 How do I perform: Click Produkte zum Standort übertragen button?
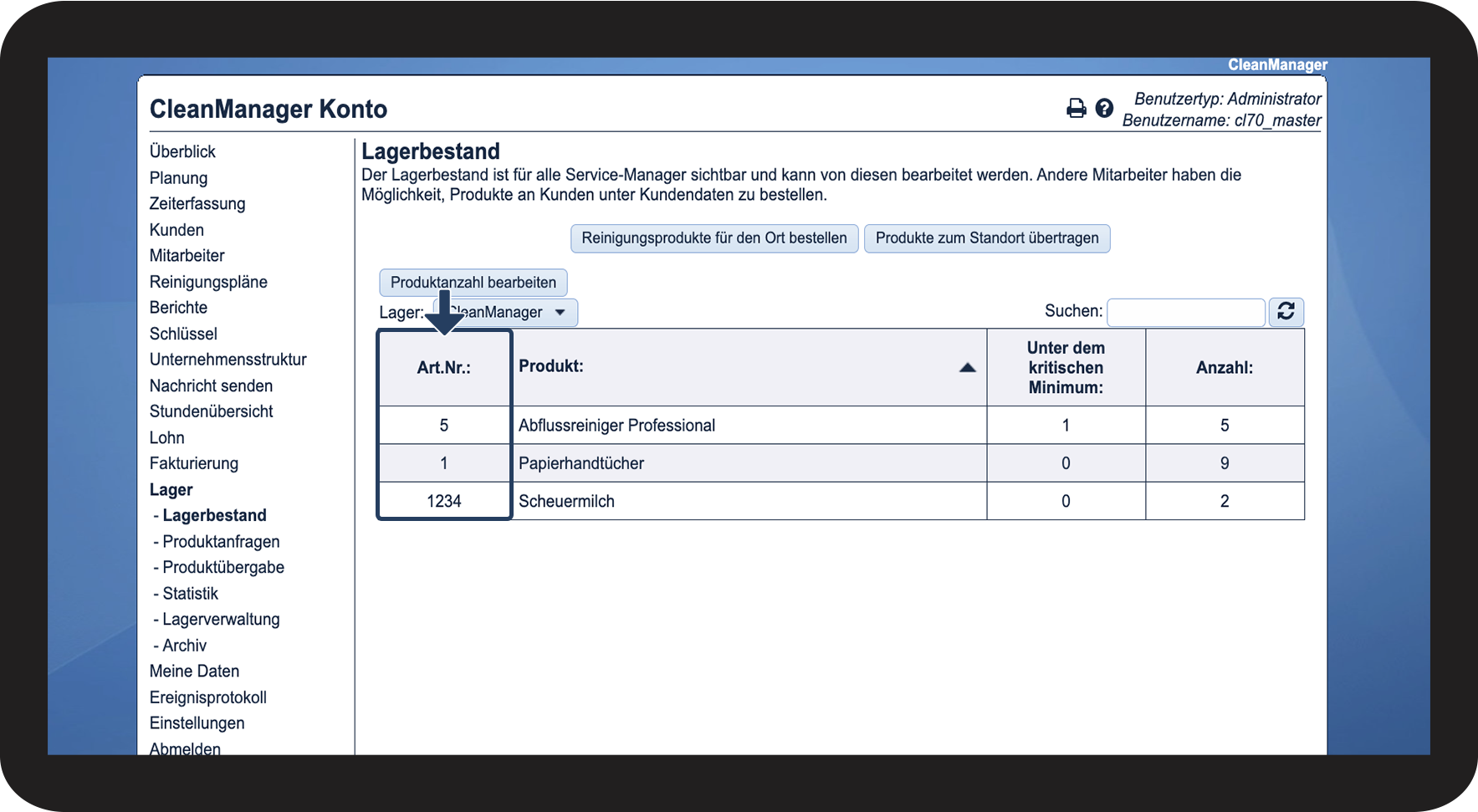986,238
